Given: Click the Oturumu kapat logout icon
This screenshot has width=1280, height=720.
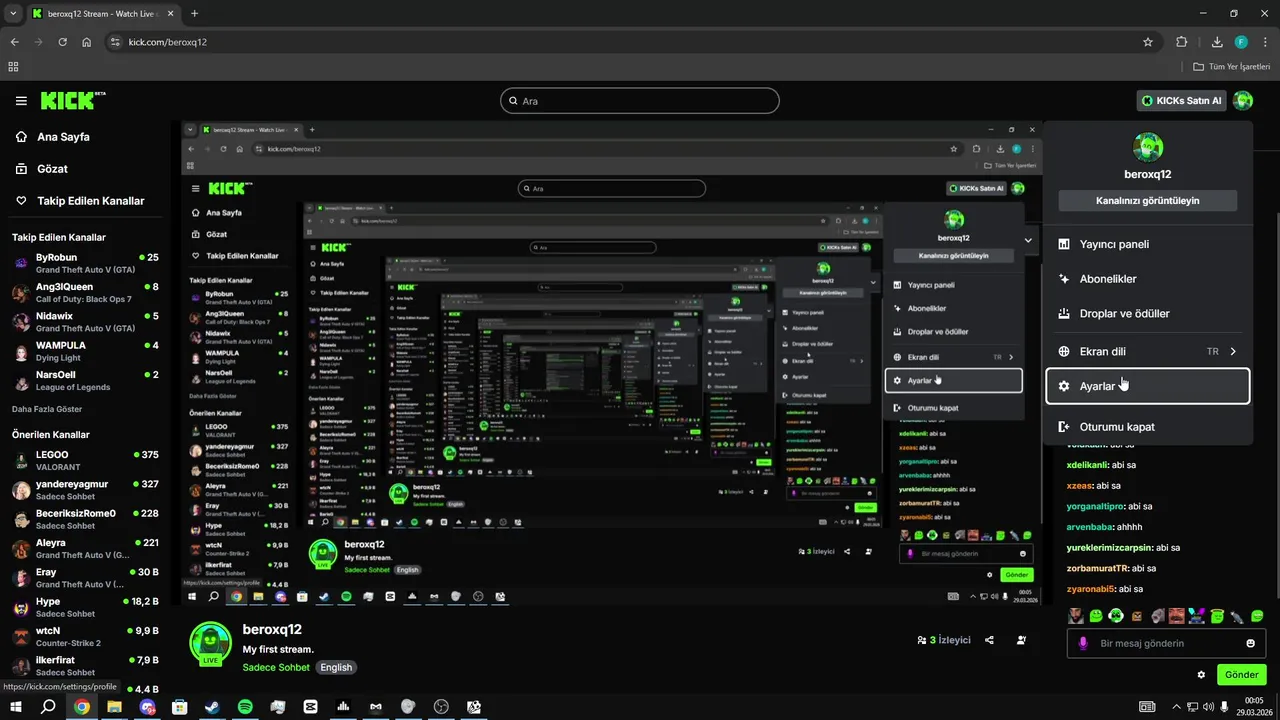Looking at the screenshot, I should pyautogui.click(x=1064, y=427).
